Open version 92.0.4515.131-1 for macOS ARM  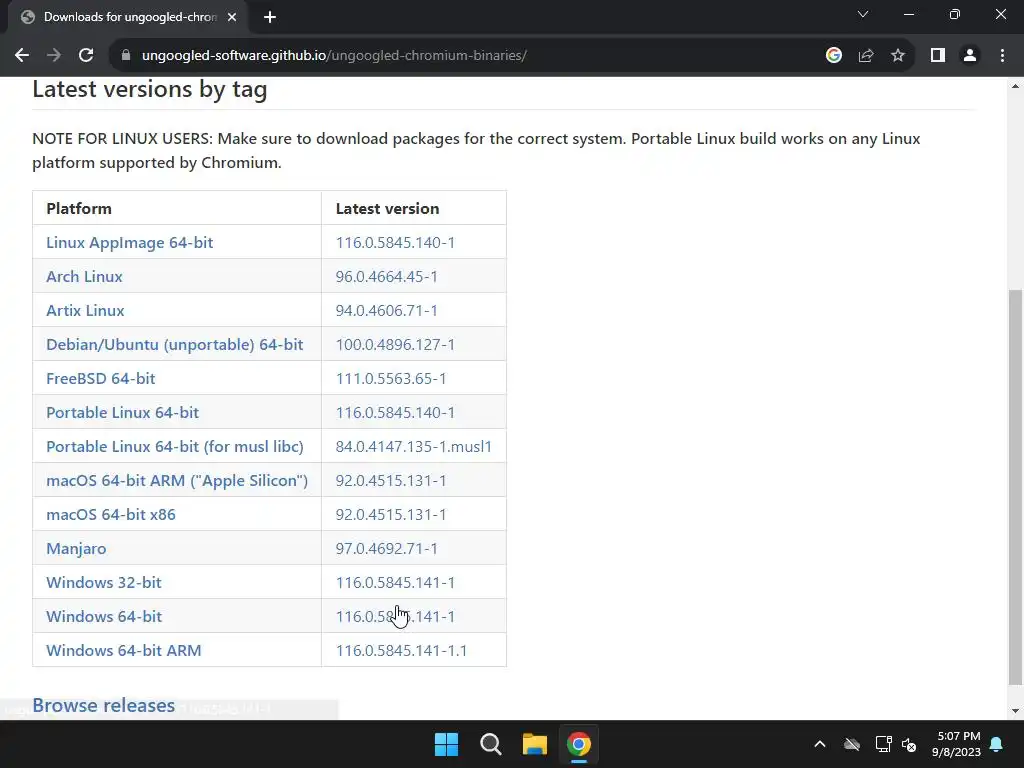(391, 480)
